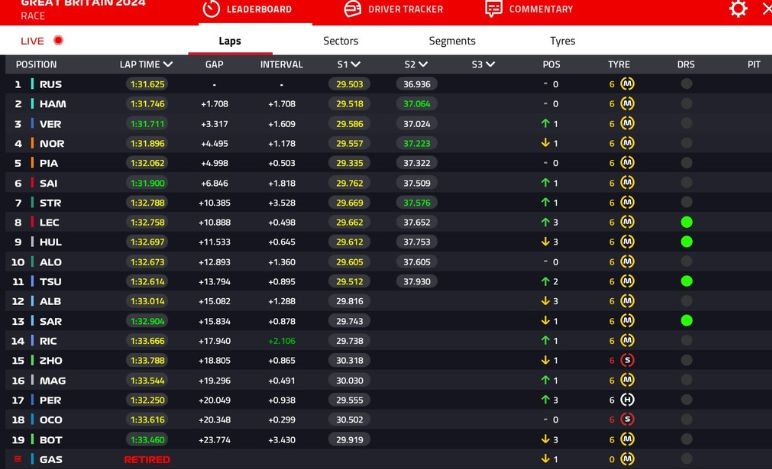Viewport: 772px width, 469px height.
Task: Click the HAM team color bar
Action: pyautogui.click(x=32, y=104)
